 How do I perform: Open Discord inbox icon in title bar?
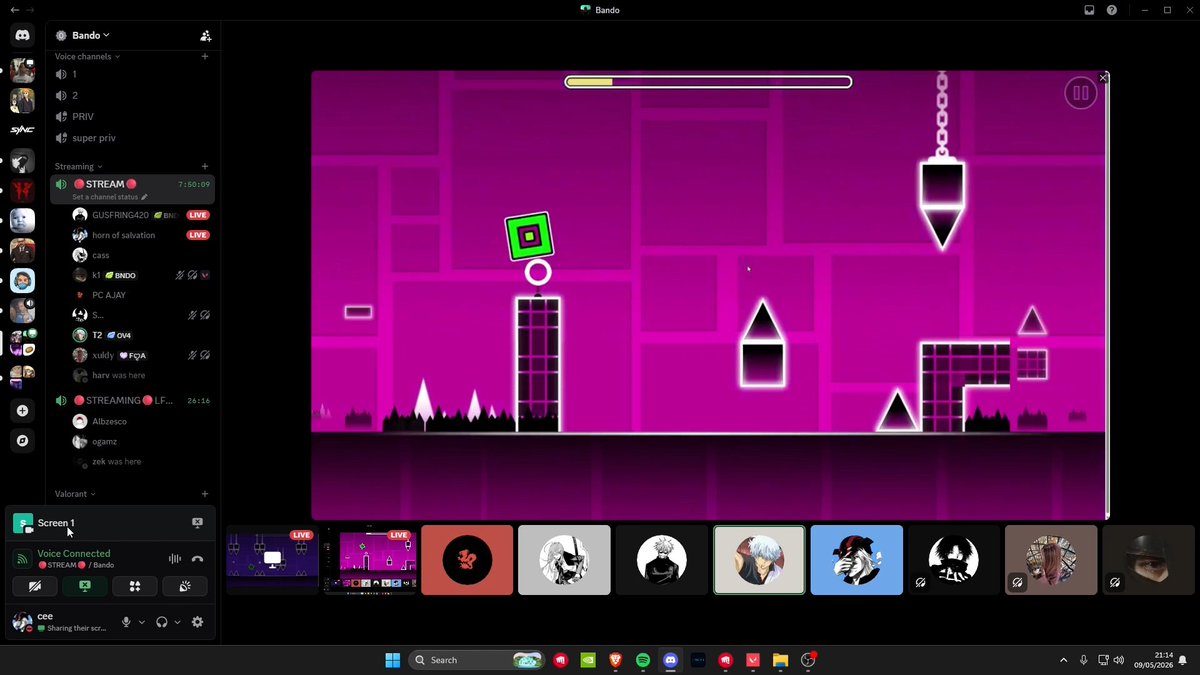point(1089,10)
